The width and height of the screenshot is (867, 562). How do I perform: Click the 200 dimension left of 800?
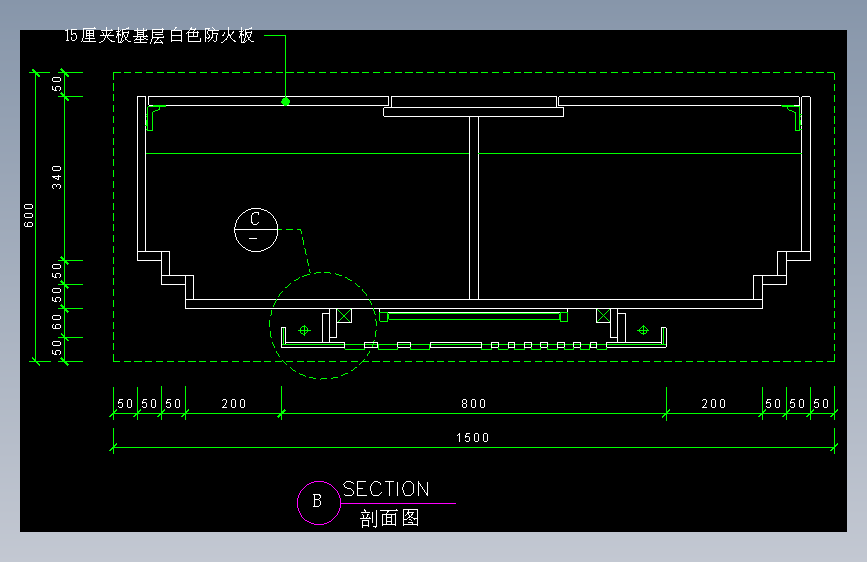click(234, 404)
